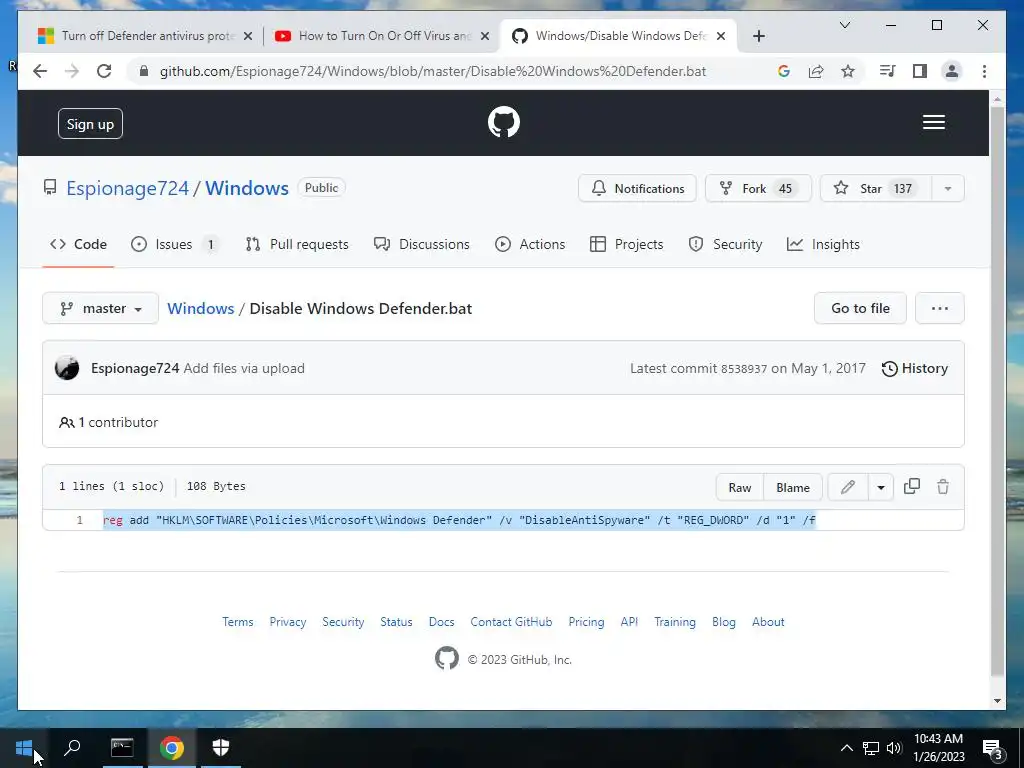Open the Discussions tab
1024x768 pixels.
click(x=422, y=244)
